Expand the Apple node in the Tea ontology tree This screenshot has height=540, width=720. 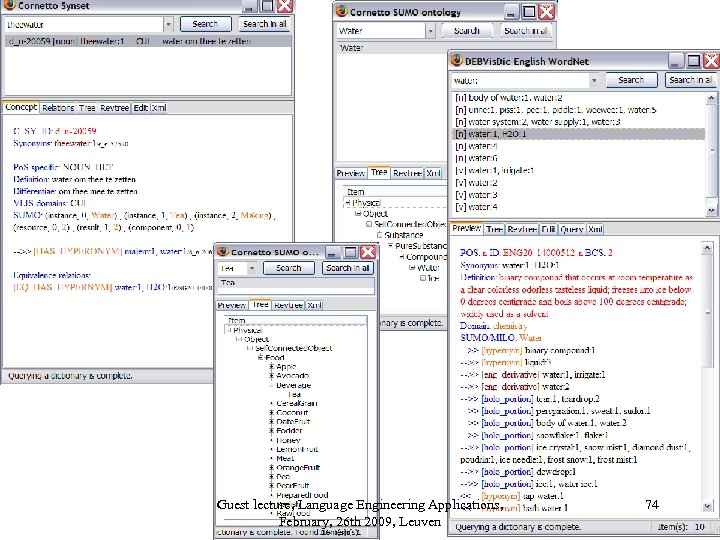(x=271, y=366)
